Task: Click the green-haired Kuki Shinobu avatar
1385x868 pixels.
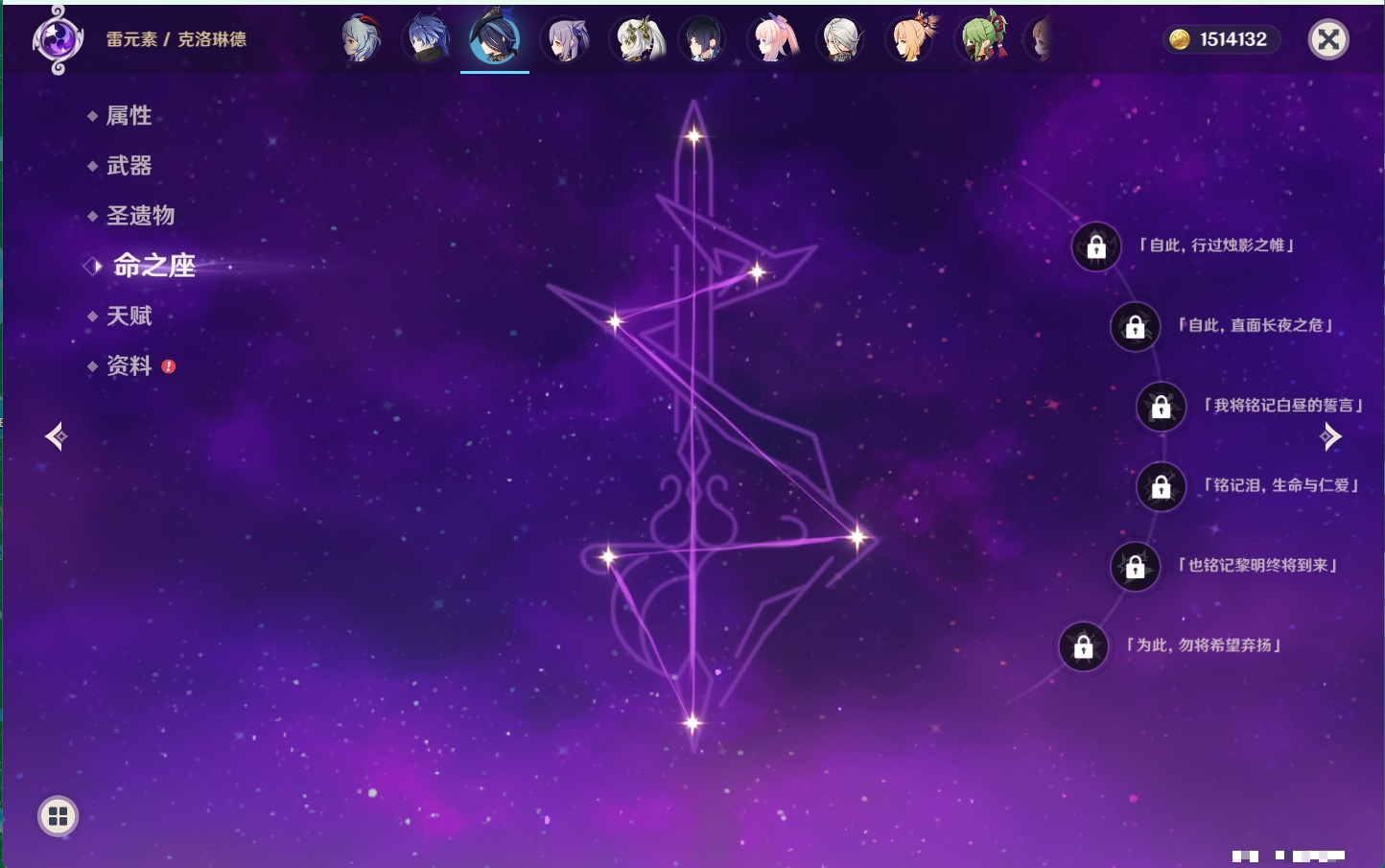Action: point(982,40)
